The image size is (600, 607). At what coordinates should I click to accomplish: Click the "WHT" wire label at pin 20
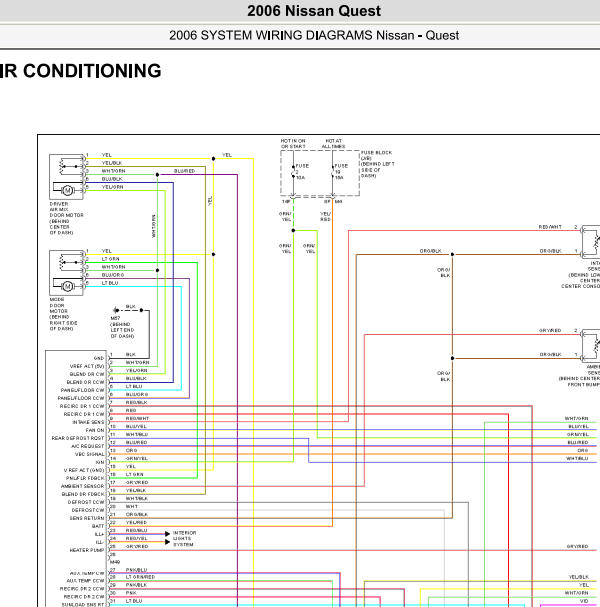tap(132, 506)
